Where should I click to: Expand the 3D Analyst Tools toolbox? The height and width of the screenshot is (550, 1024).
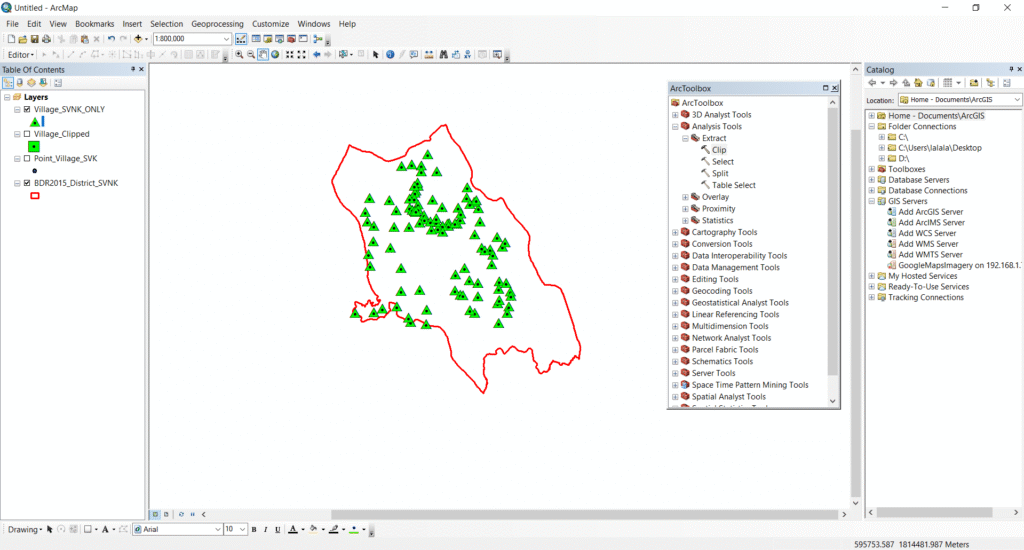coord(675,115)
